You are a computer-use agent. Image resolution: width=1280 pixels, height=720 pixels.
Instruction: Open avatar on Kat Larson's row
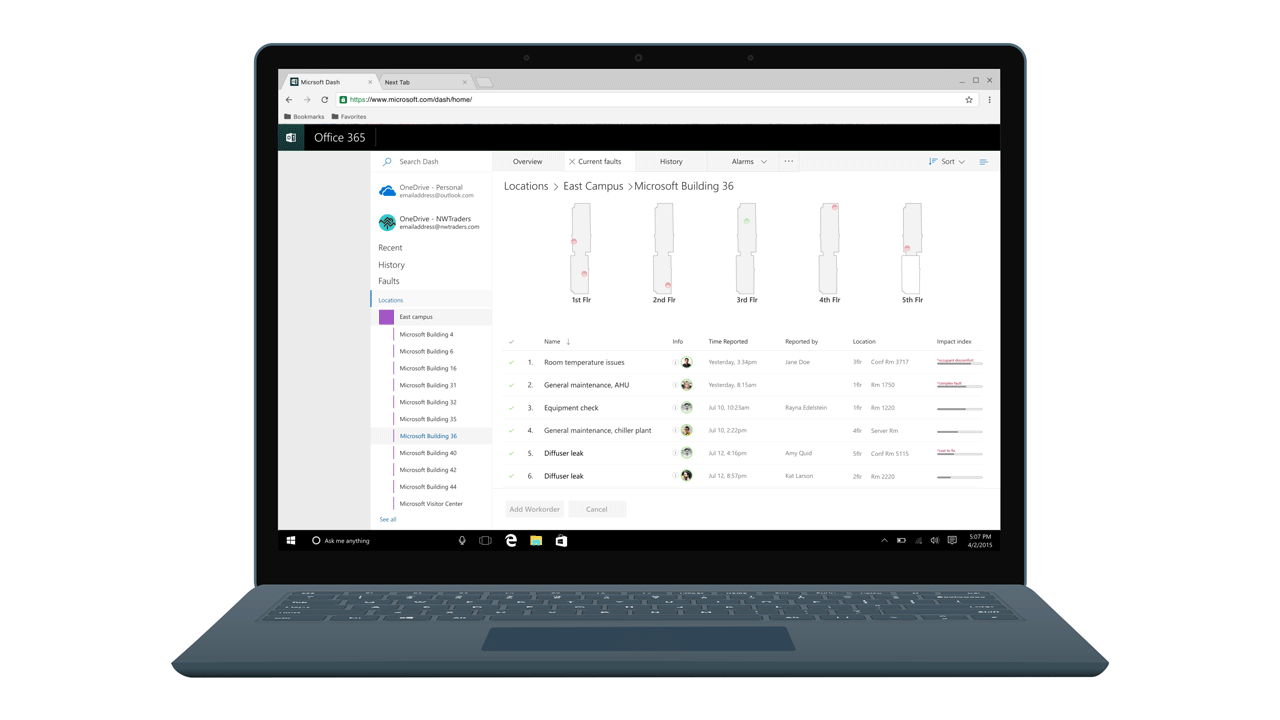click(687, 476)
